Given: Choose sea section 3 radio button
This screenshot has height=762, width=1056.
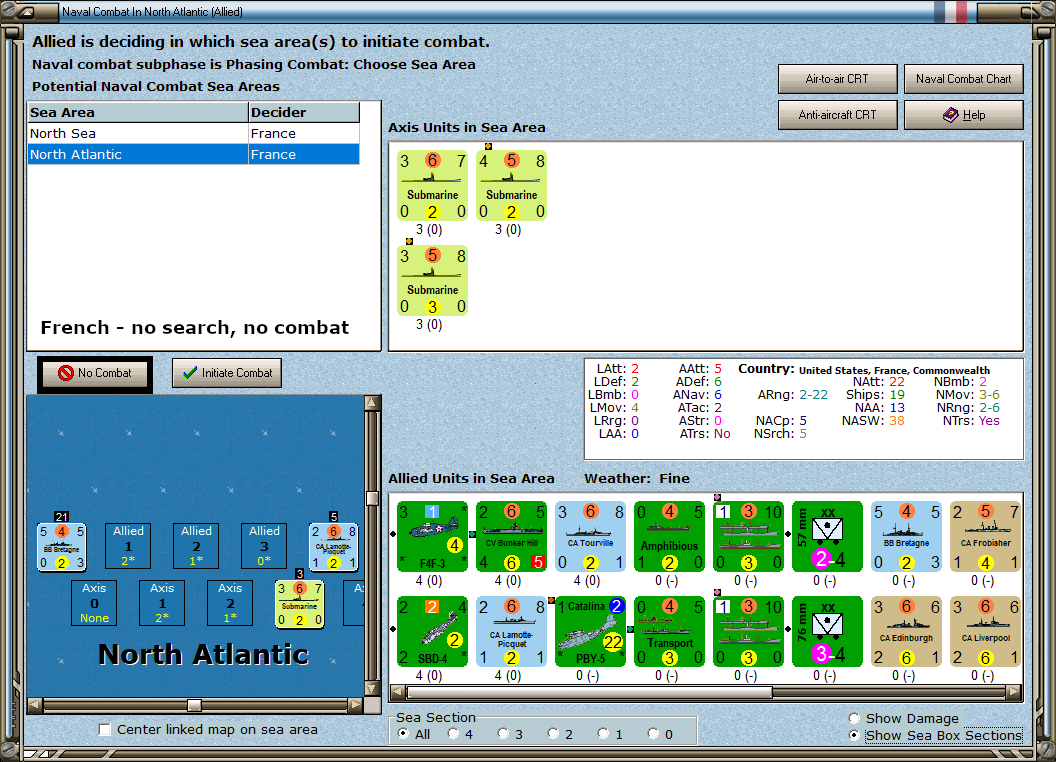Looking at the screenshot, I should tap(503, 734).
